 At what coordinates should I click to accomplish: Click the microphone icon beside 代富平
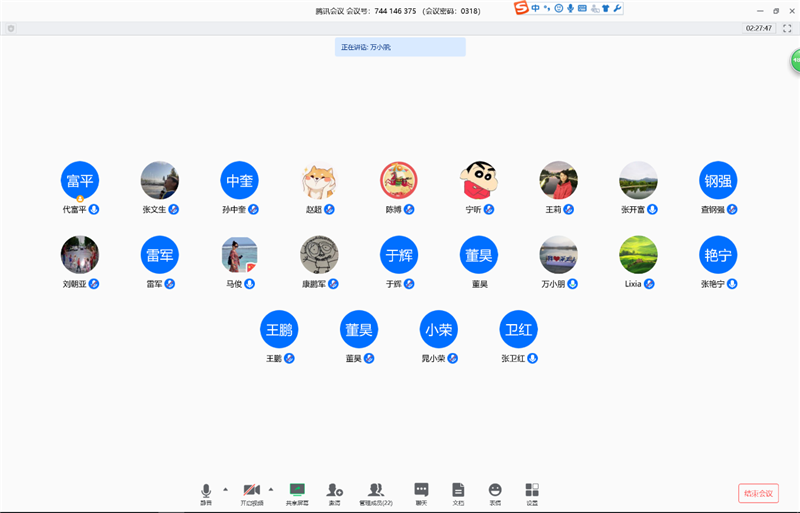point(95,210)
